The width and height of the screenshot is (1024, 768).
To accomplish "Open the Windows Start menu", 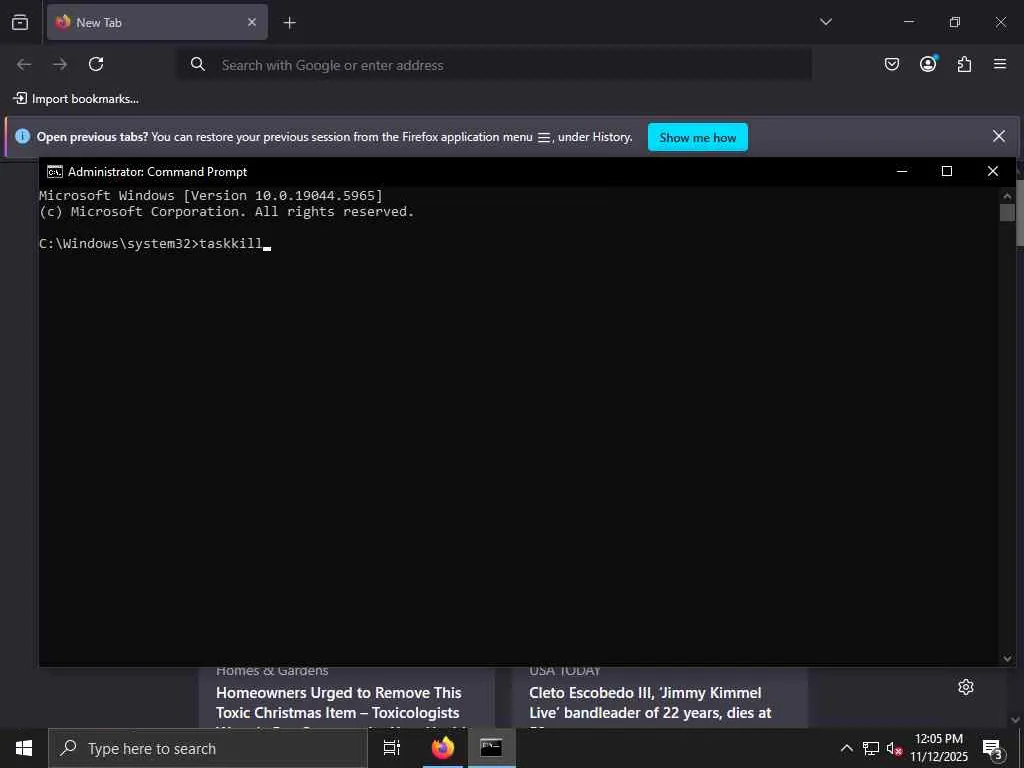I will pos(24,748).
